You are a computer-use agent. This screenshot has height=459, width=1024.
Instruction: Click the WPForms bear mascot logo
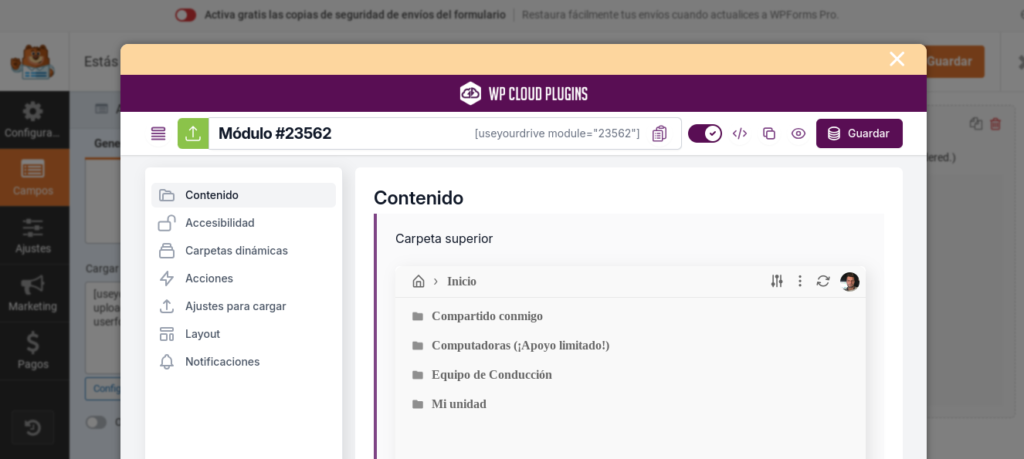(x=32, y=62)
